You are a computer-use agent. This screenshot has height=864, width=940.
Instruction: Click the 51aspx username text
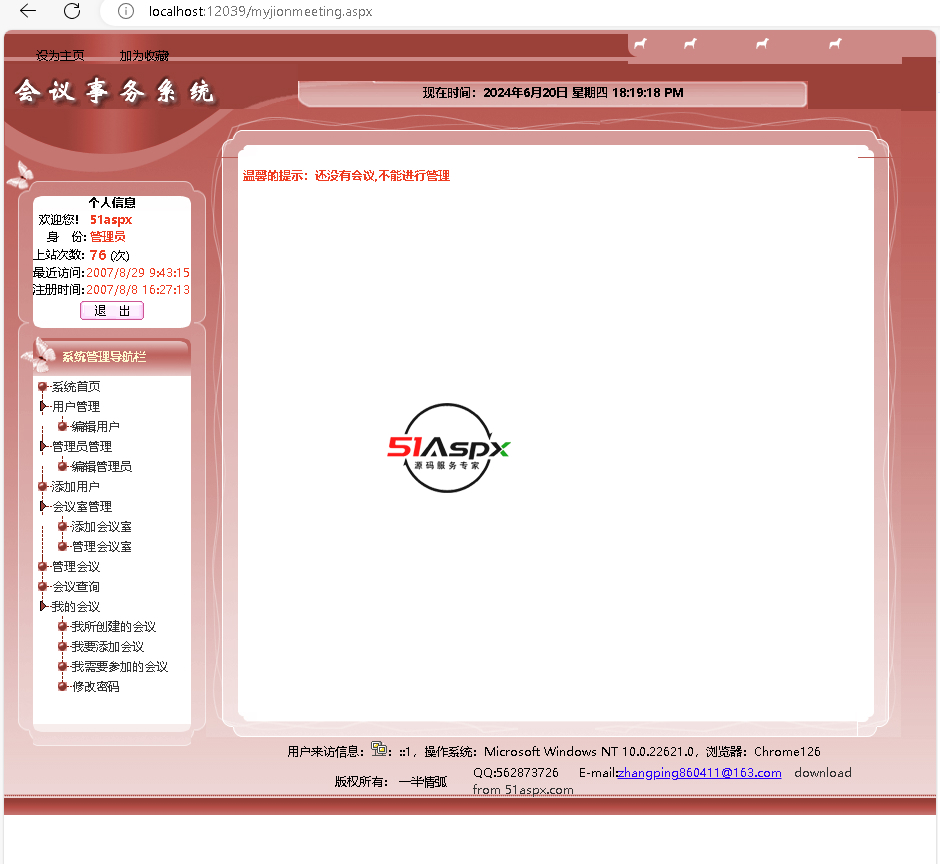[x=111, y=220]
